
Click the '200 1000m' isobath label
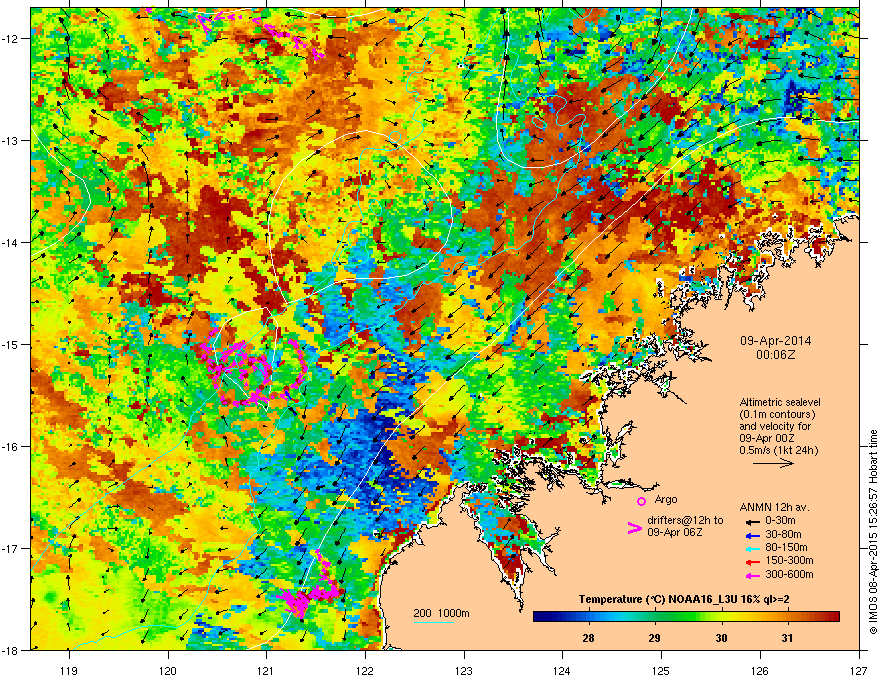point(442,613)
